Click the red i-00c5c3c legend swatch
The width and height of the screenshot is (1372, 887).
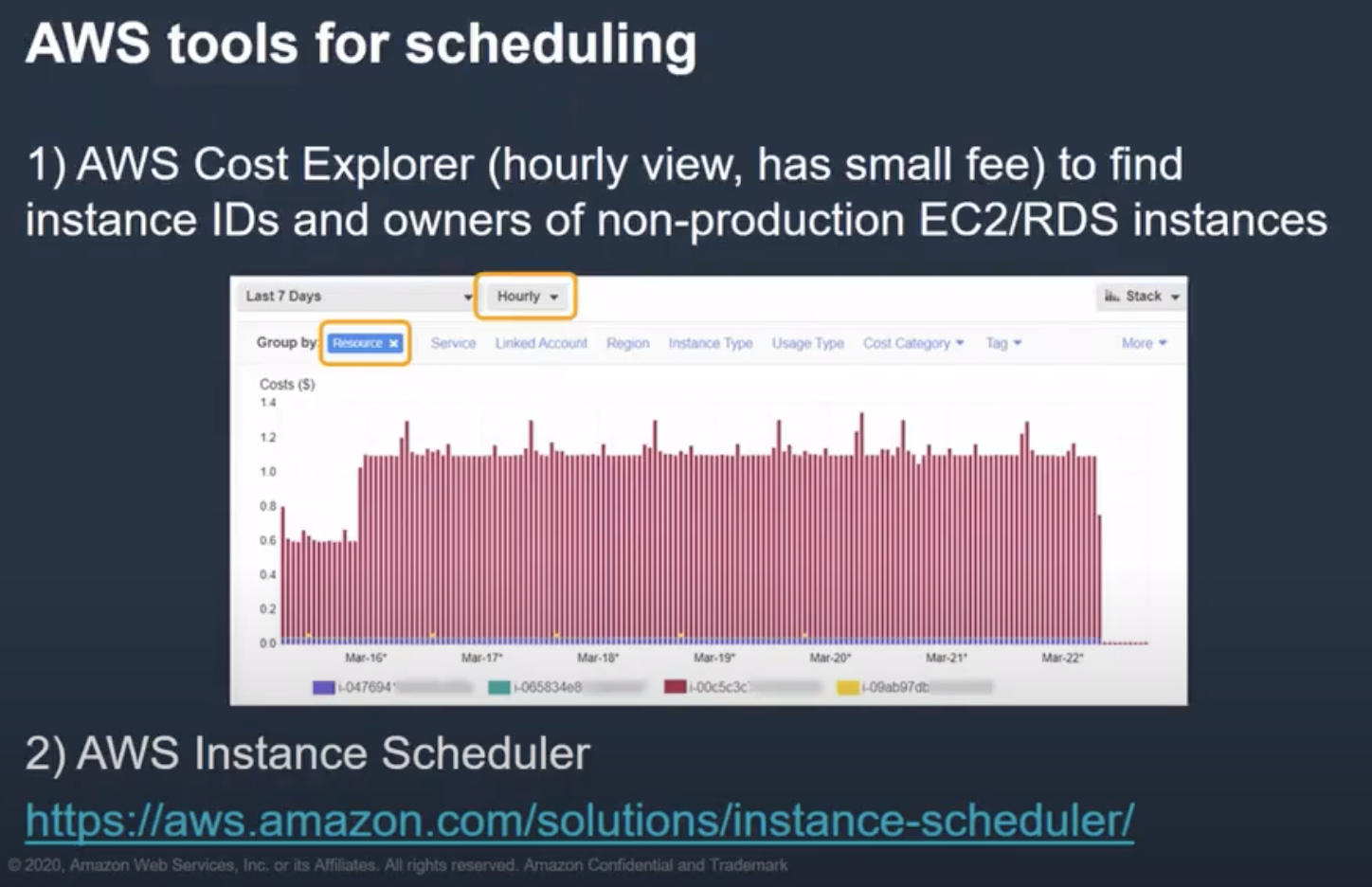click(675, 687)
